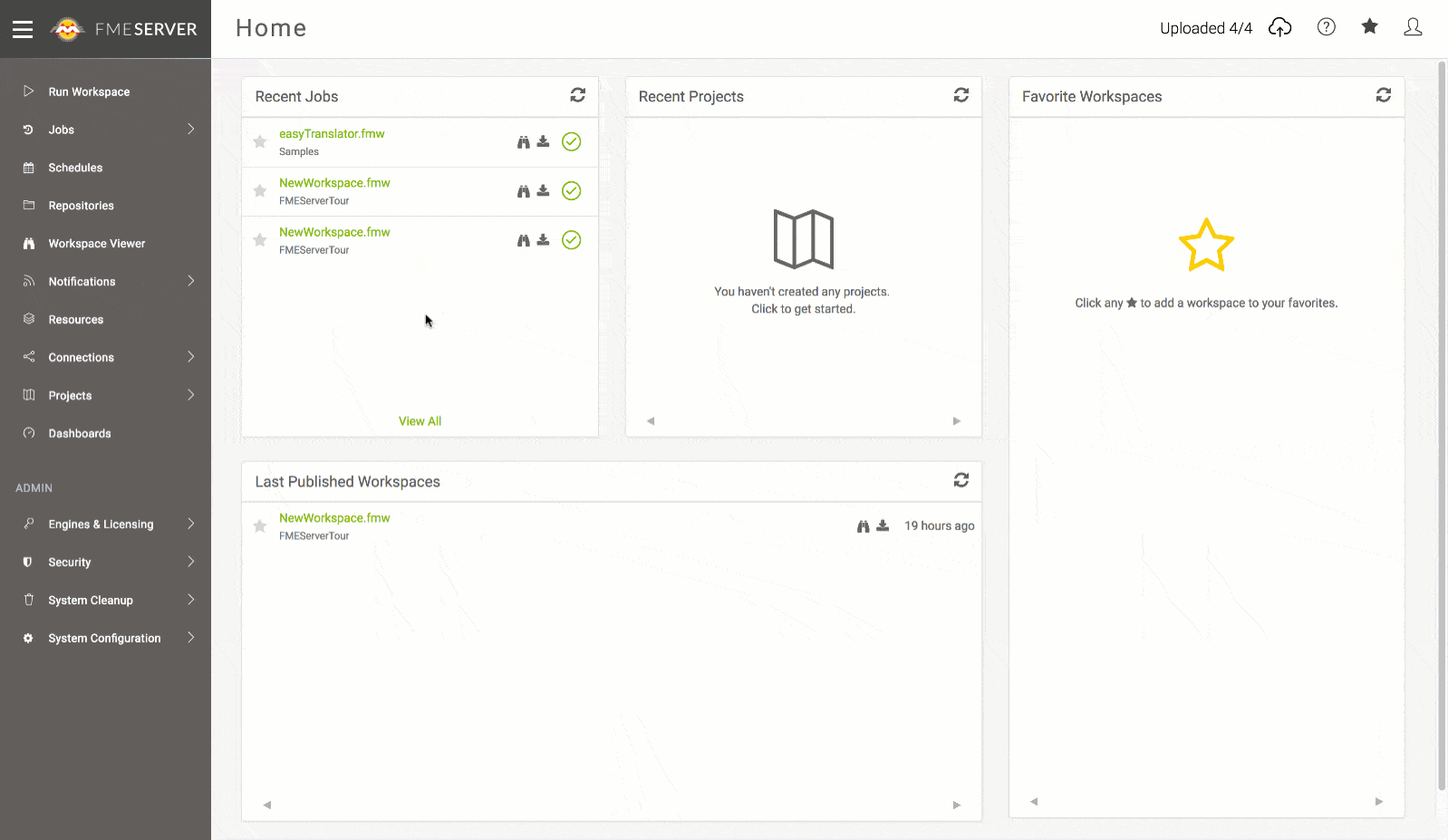Viewport: 1448px width, 840px height.
Task: Open Schedules from the sidebar
Action: coord(75,168)
